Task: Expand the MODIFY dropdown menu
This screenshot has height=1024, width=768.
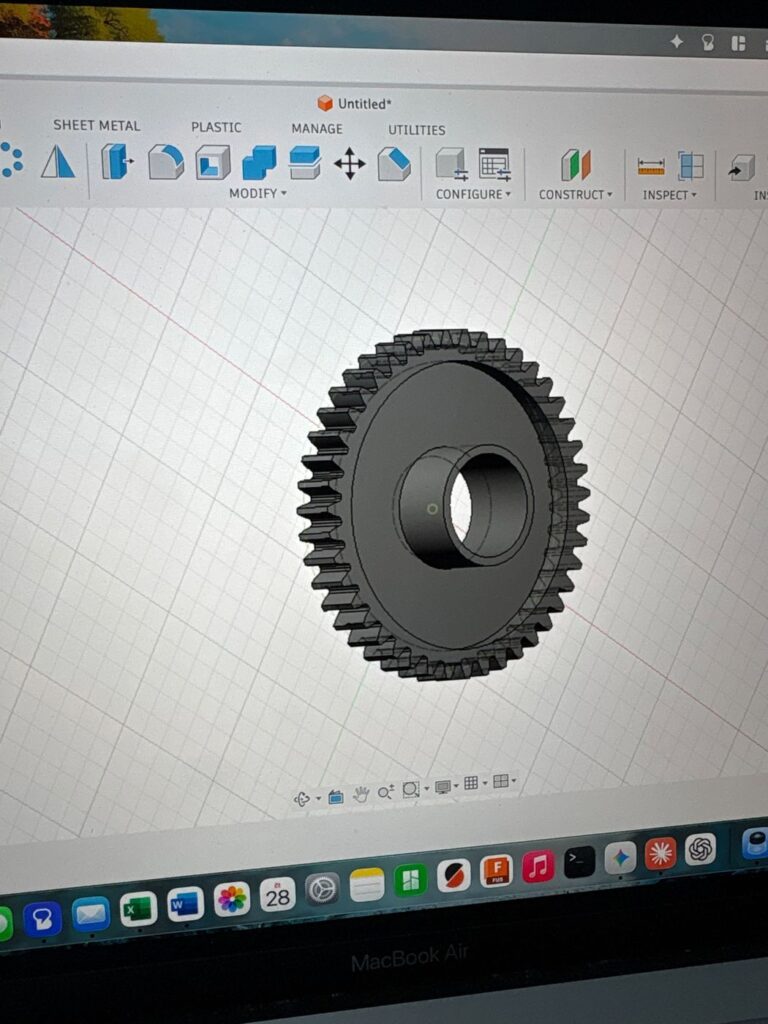Action: coord(258,193)
